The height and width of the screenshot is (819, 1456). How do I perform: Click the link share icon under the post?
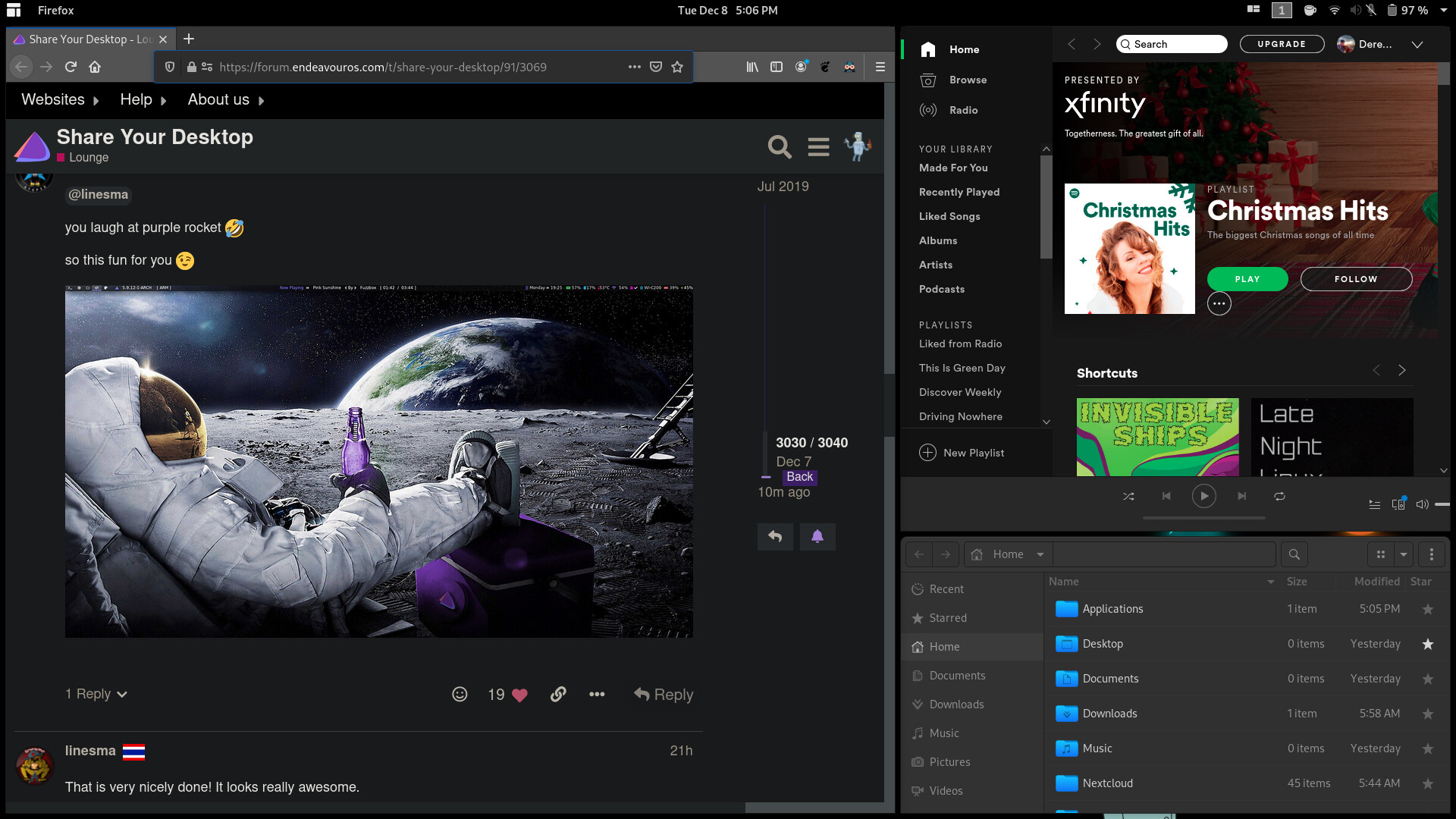coord(558,694)
